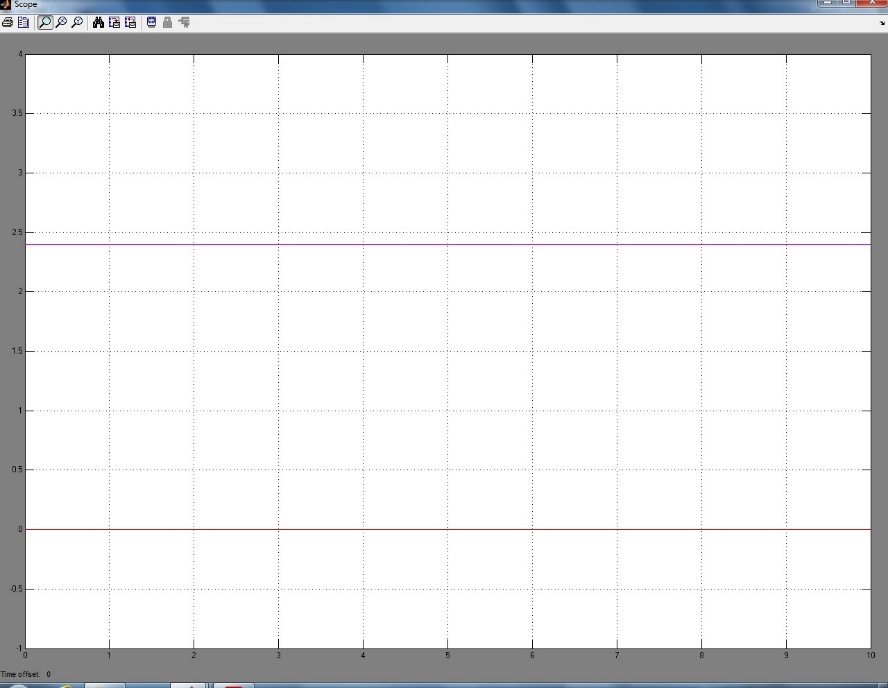
Task: Toggle floating scope mode
Action: click(151, 23)
